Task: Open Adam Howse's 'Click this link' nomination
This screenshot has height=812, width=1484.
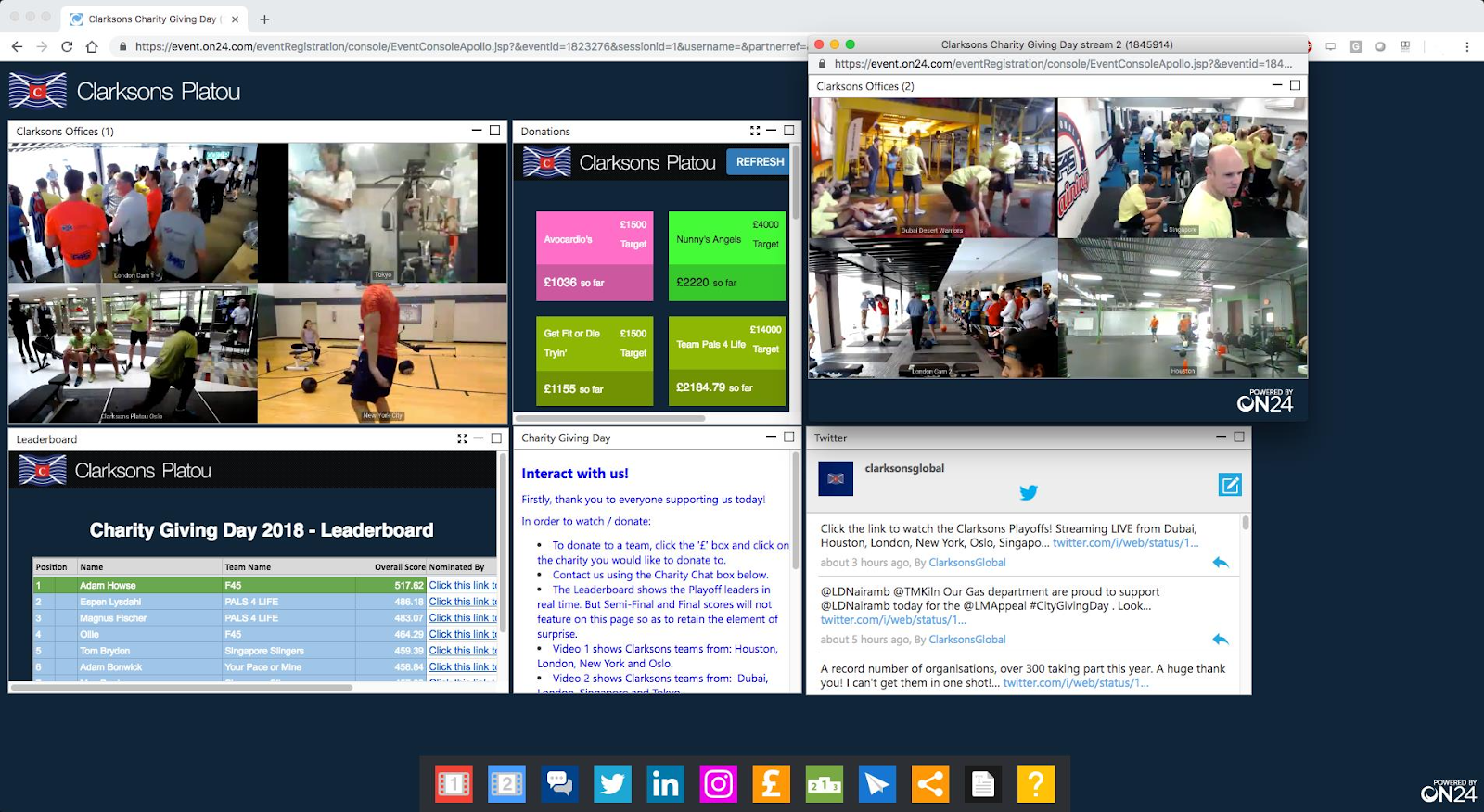Action: [463, 586]
